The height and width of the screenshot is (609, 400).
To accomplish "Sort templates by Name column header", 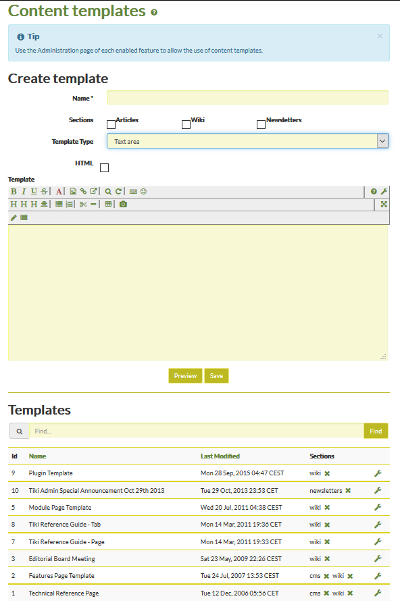I will (37, 456).
